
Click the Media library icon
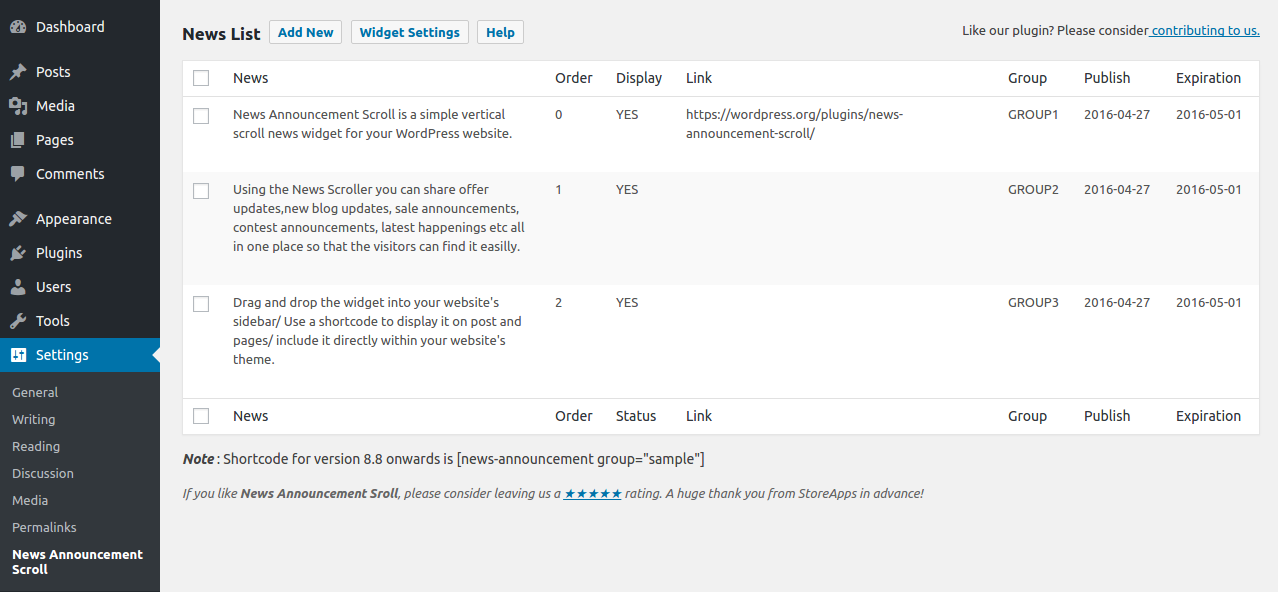click(18, 106)
